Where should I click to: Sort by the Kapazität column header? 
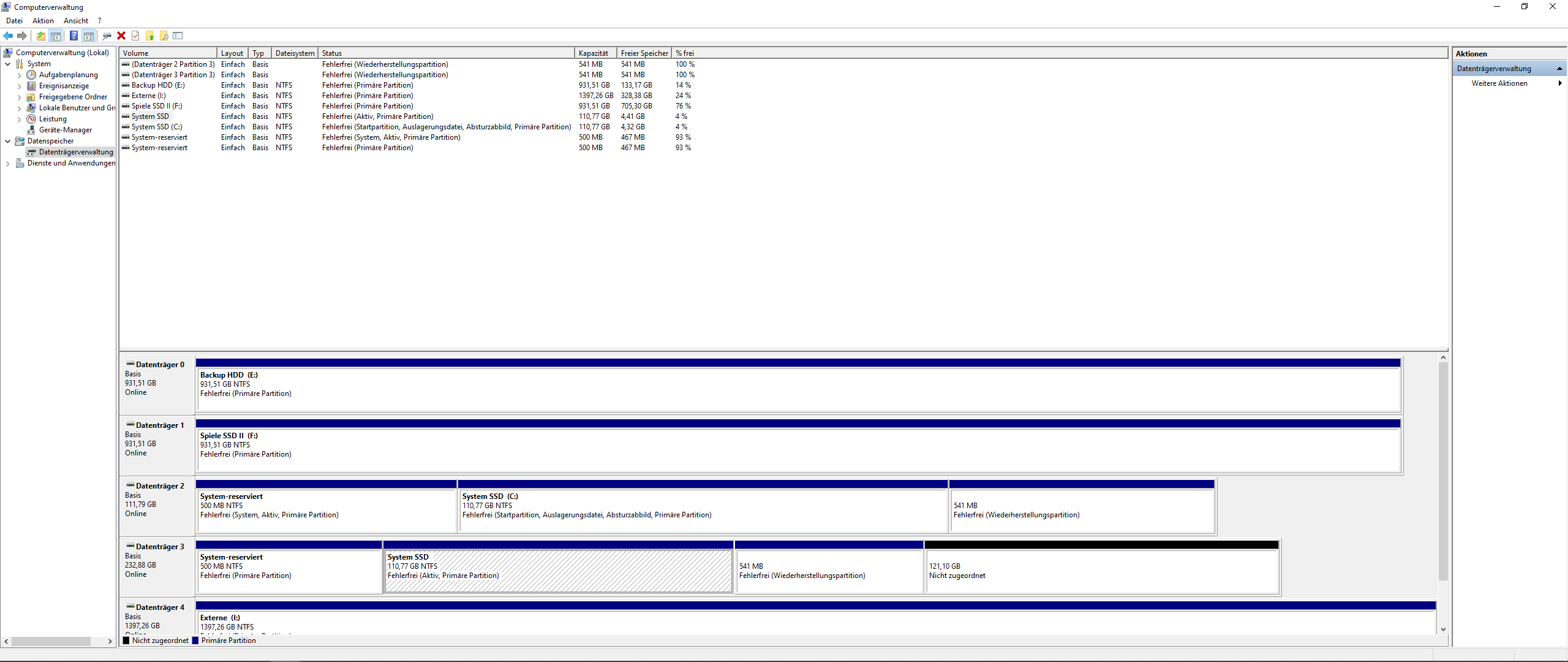click(x=593, y=53)
